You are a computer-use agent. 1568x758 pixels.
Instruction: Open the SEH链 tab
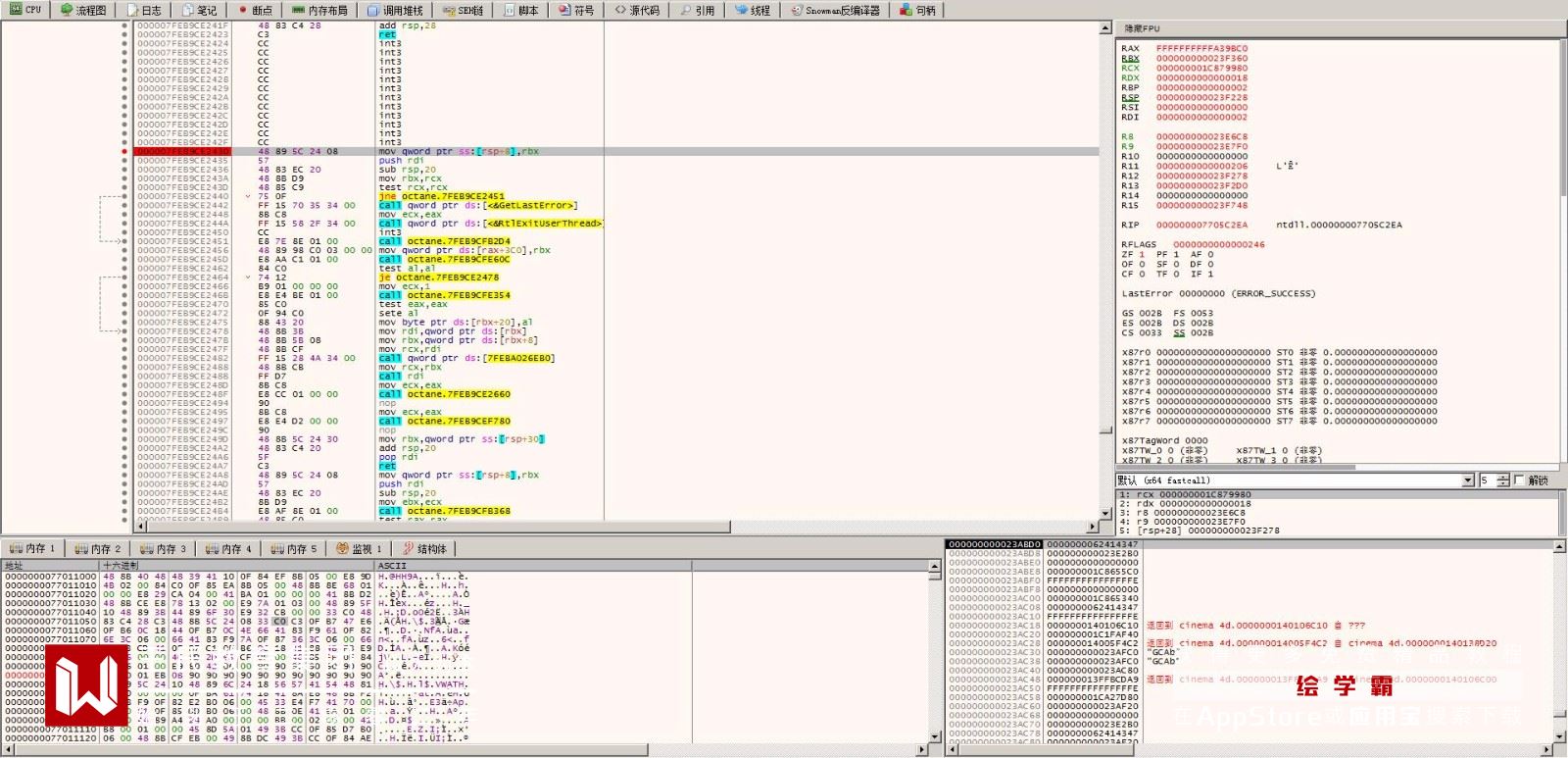[x=464, y=10]
